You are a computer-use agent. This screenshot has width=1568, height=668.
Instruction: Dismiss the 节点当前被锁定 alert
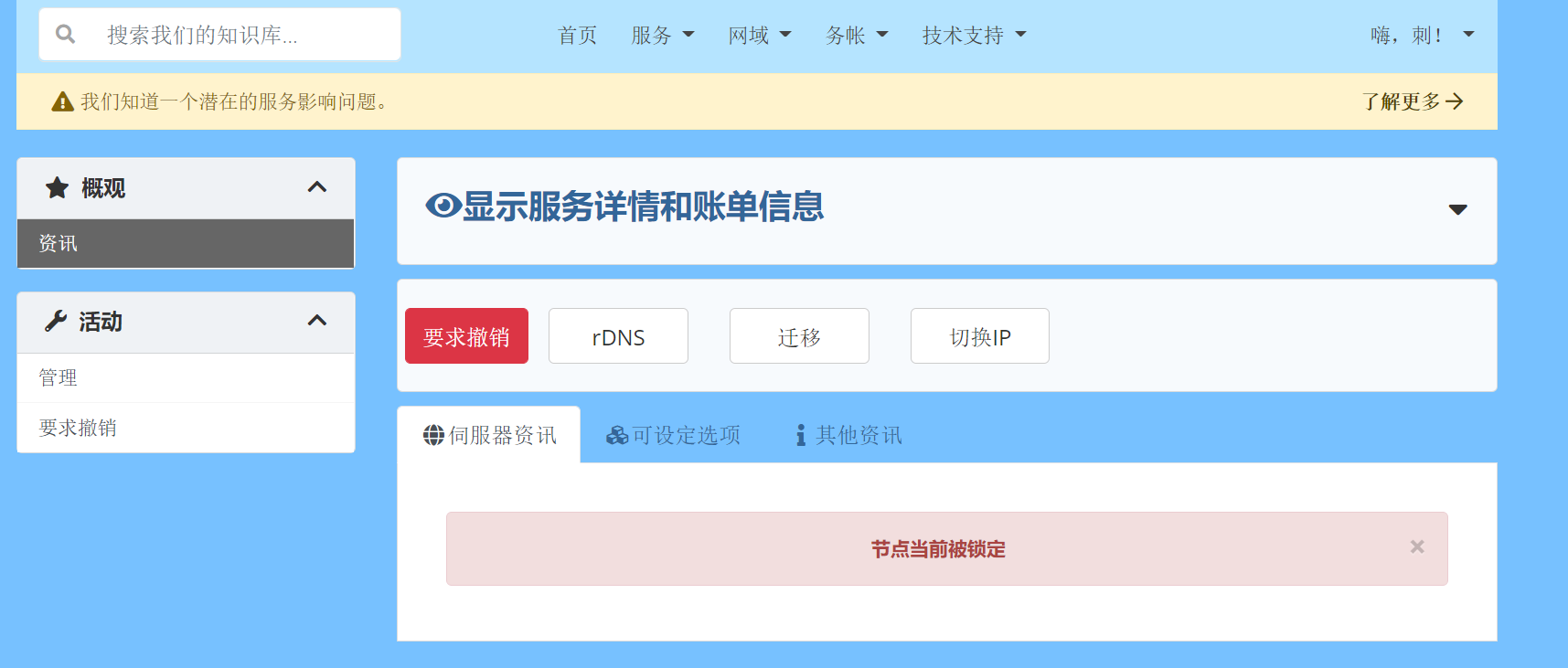[x=1417, y=546]
